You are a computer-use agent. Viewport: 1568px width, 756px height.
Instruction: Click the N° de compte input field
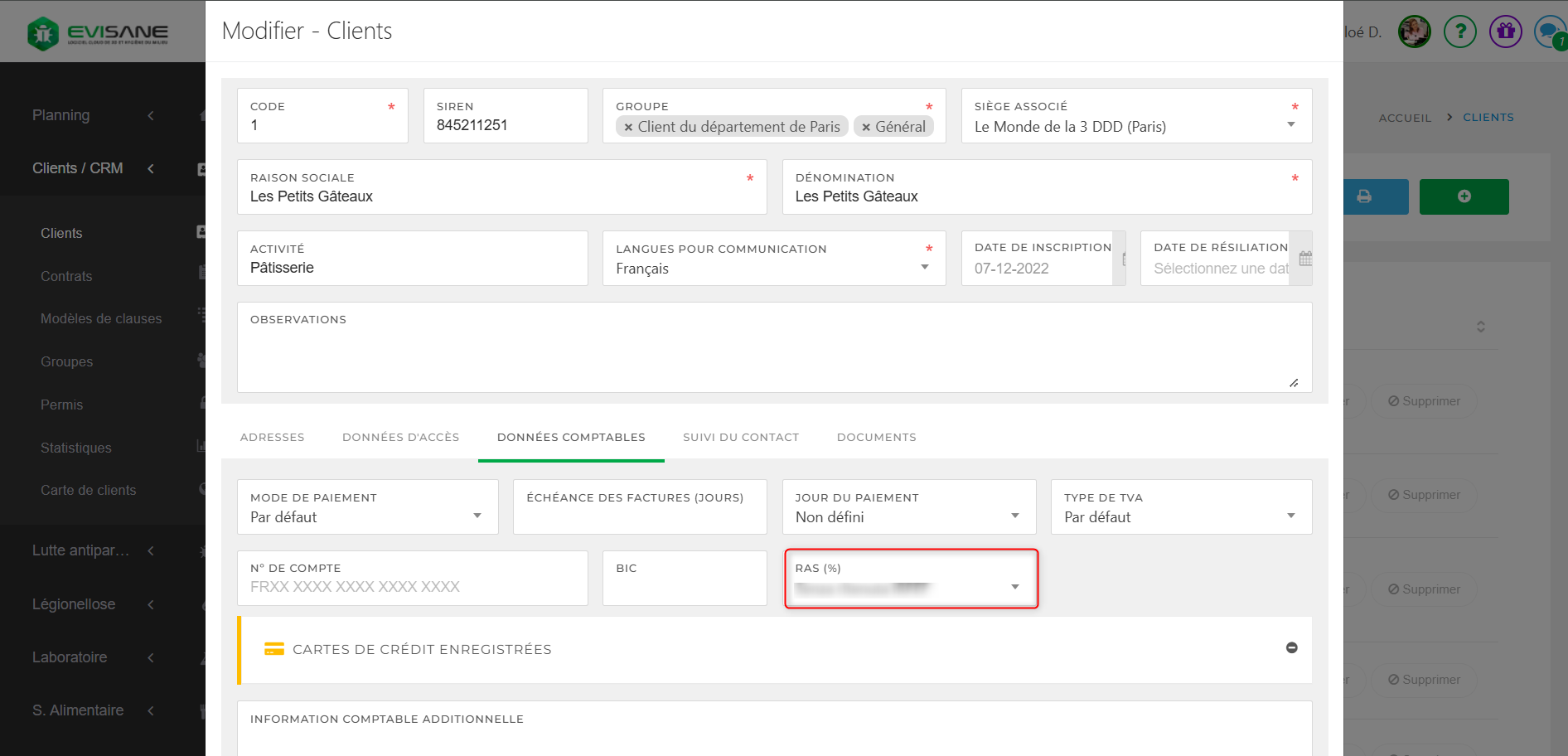(x=412, y=587)
